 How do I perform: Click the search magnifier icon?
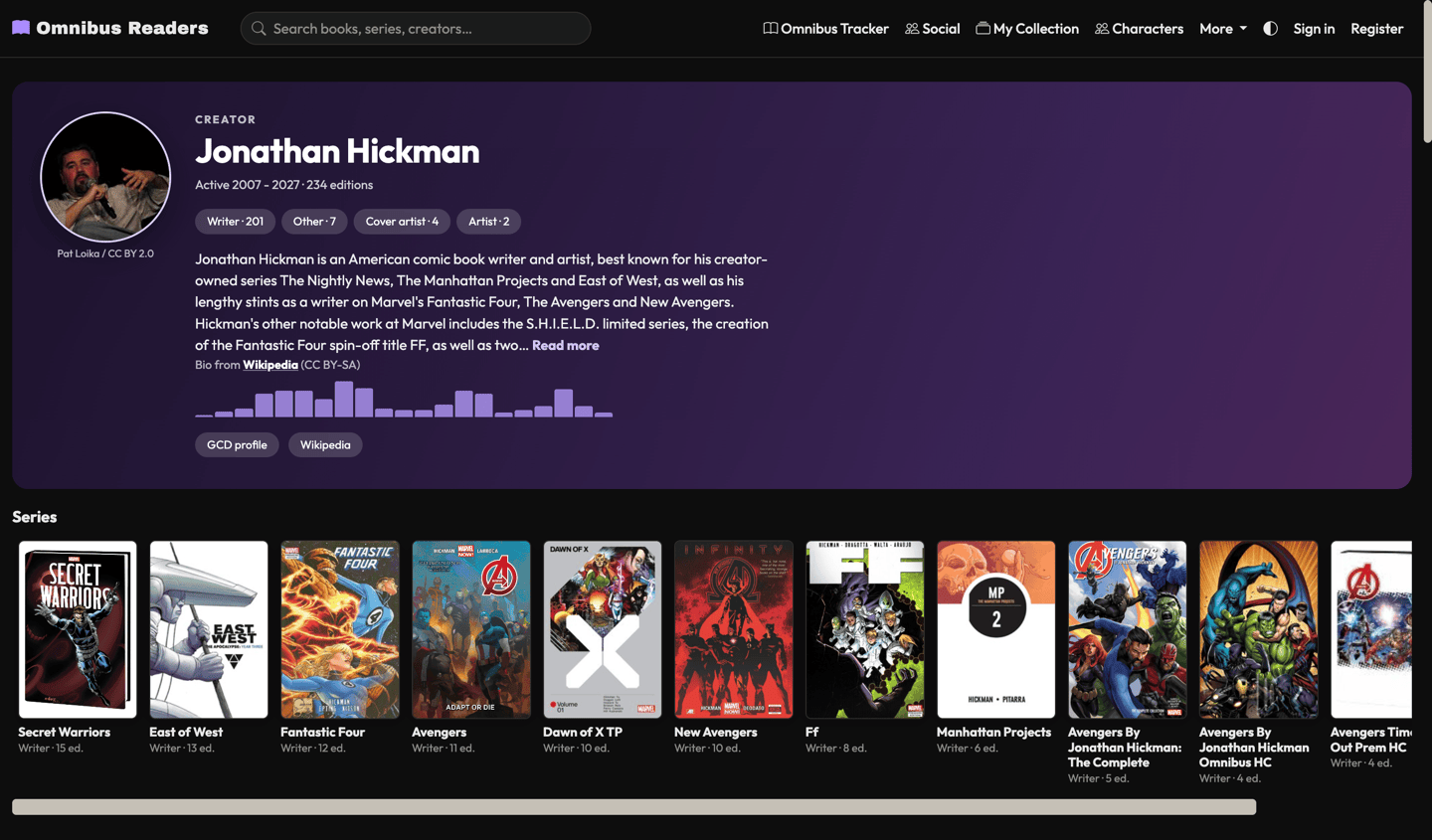point(259,29)
